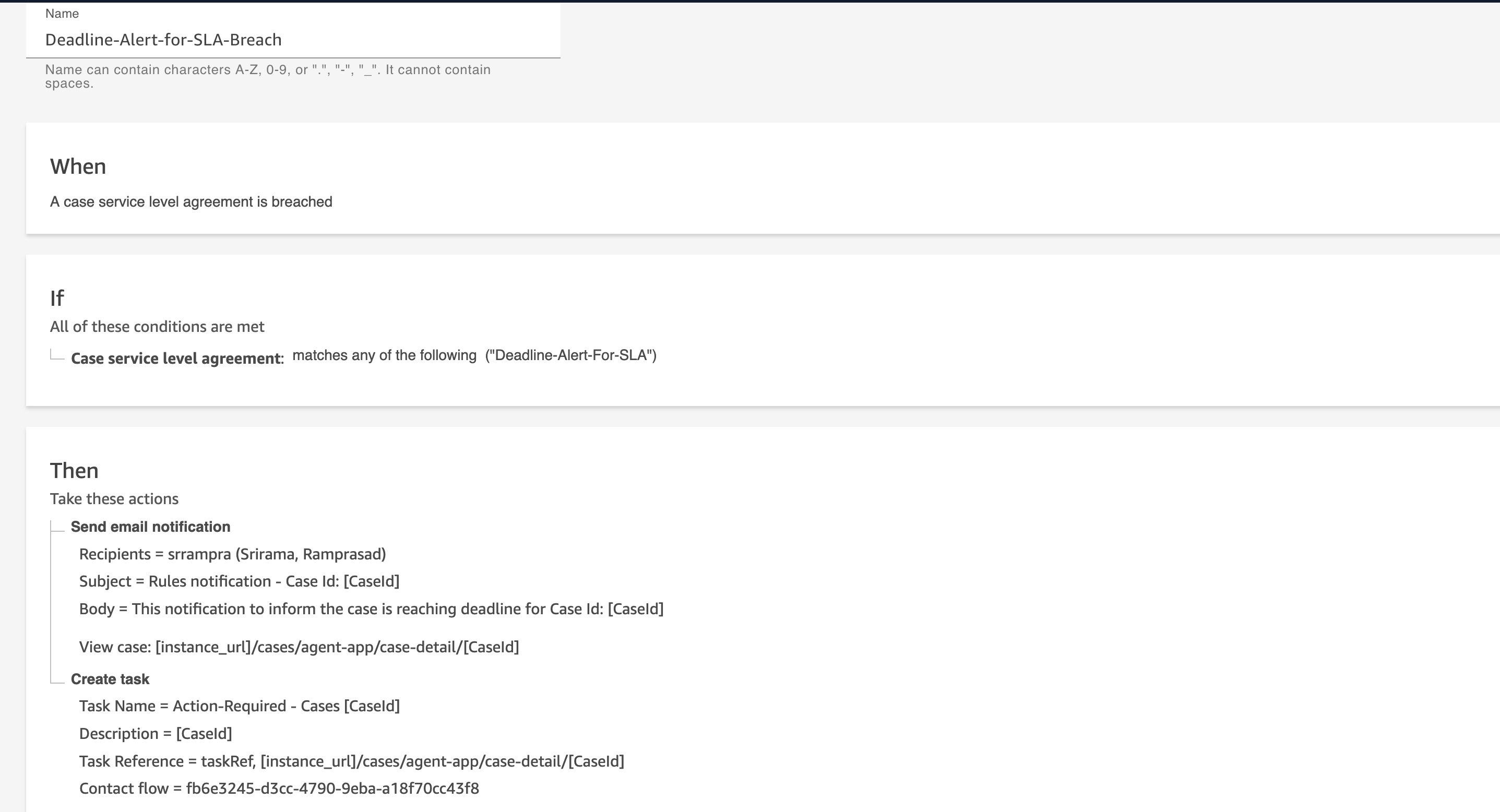The height and width of the screenshot is (812, 1500).
Task: Click the 'Take these actions' text
Action: (114, 499)
